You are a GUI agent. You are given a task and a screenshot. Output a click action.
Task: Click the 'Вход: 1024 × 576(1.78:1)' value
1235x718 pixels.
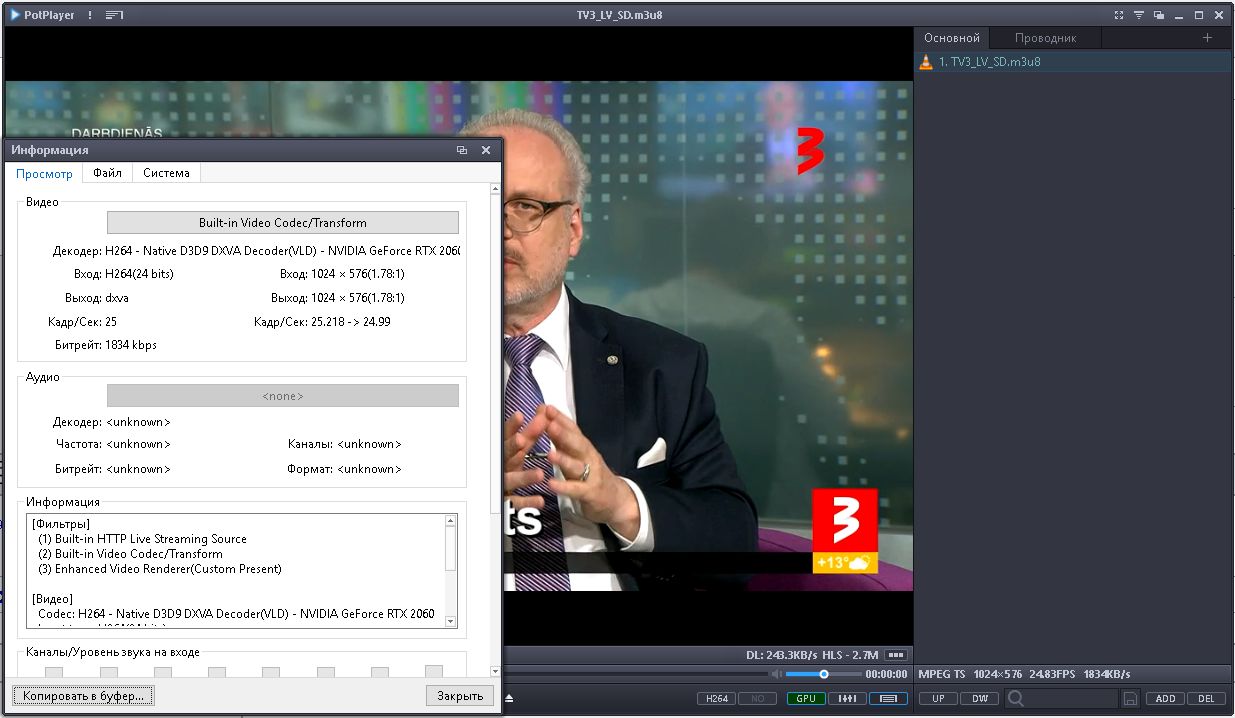pyautogui.click(x=342, y=274)
